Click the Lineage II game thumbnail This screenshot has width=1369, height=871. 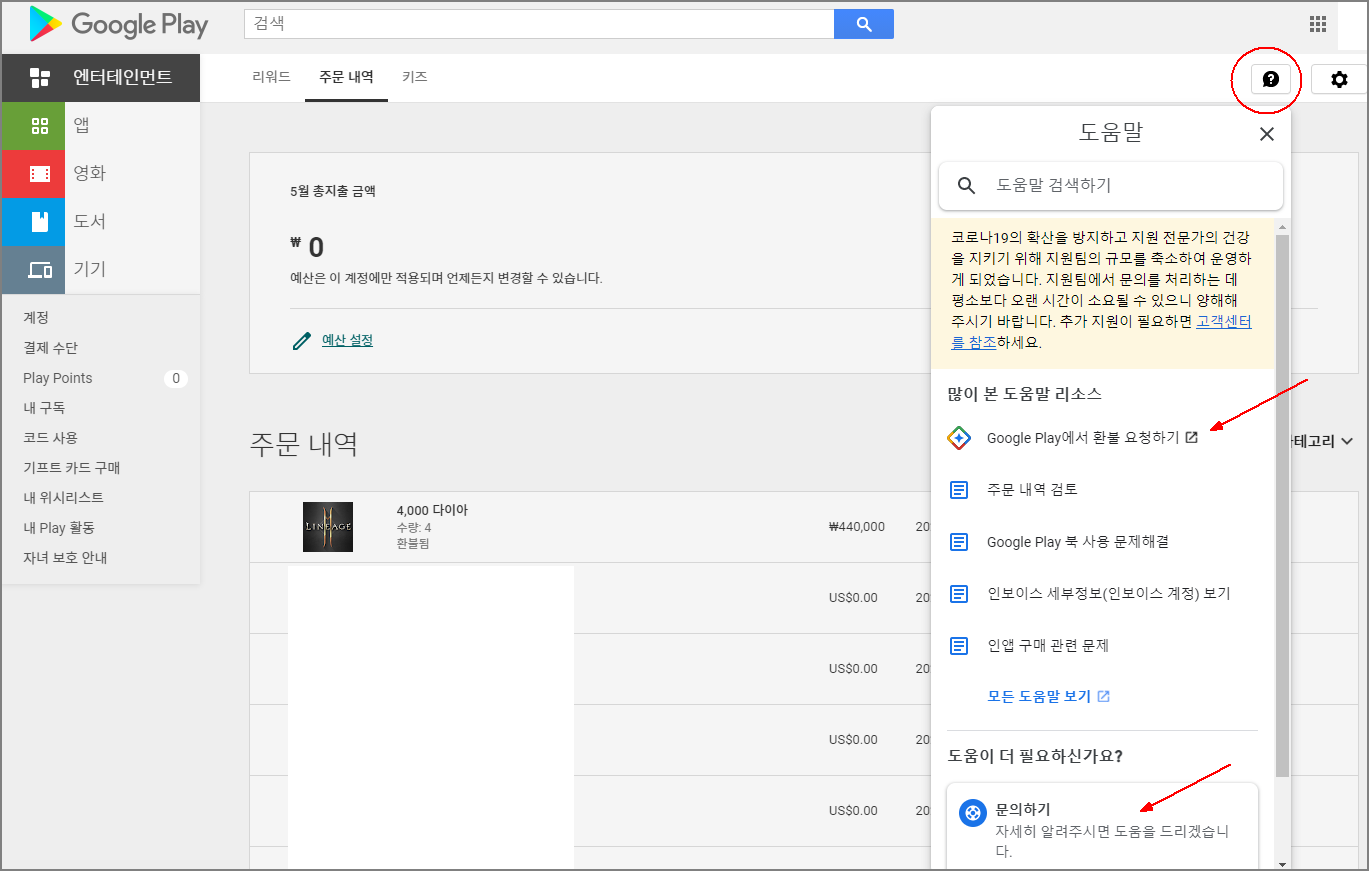pyautogui.click(x=328, y=527)
